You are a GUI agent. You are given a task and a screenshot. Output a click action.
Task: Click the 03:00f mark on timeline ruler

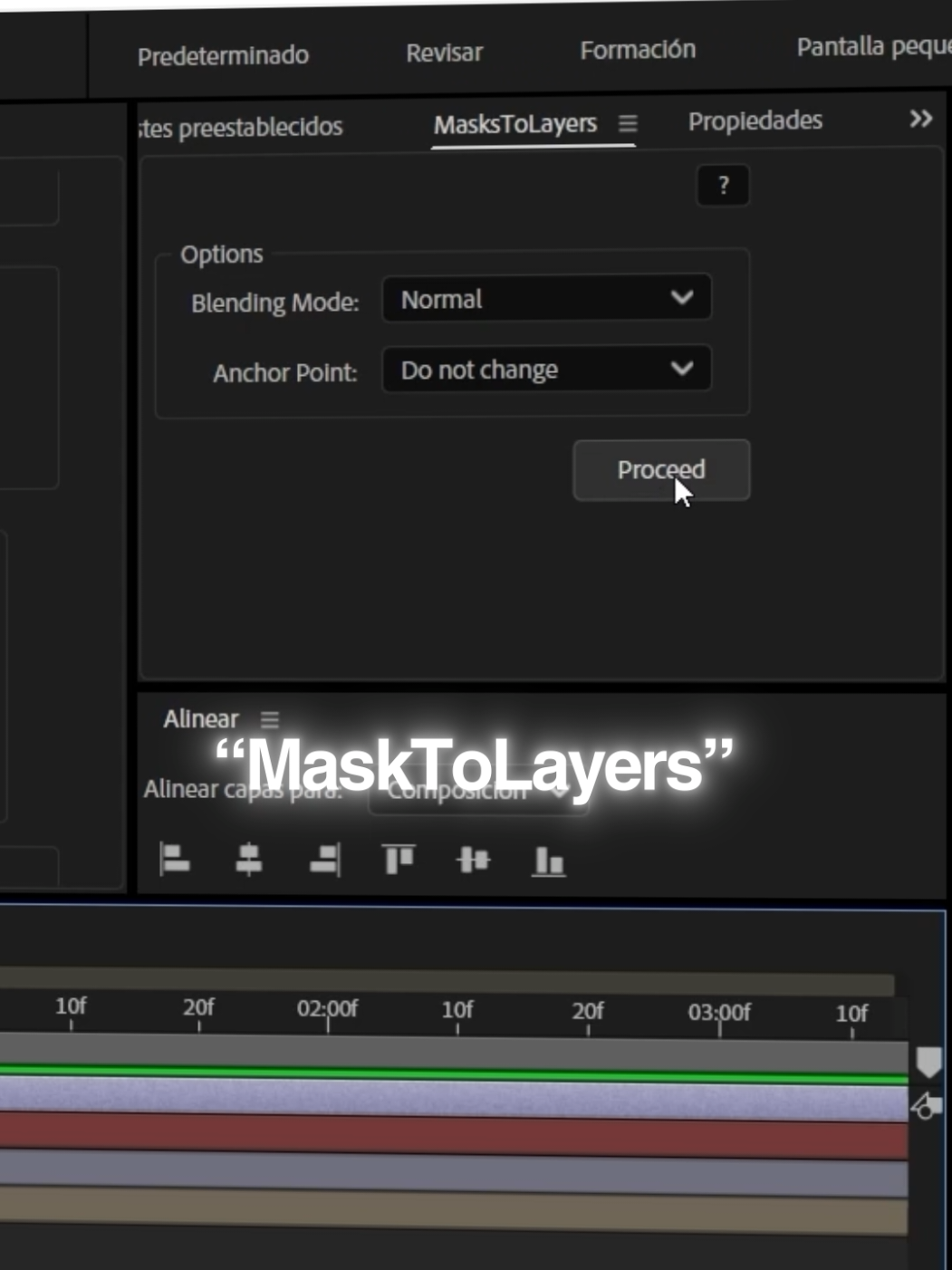[x=719, y=1012]
